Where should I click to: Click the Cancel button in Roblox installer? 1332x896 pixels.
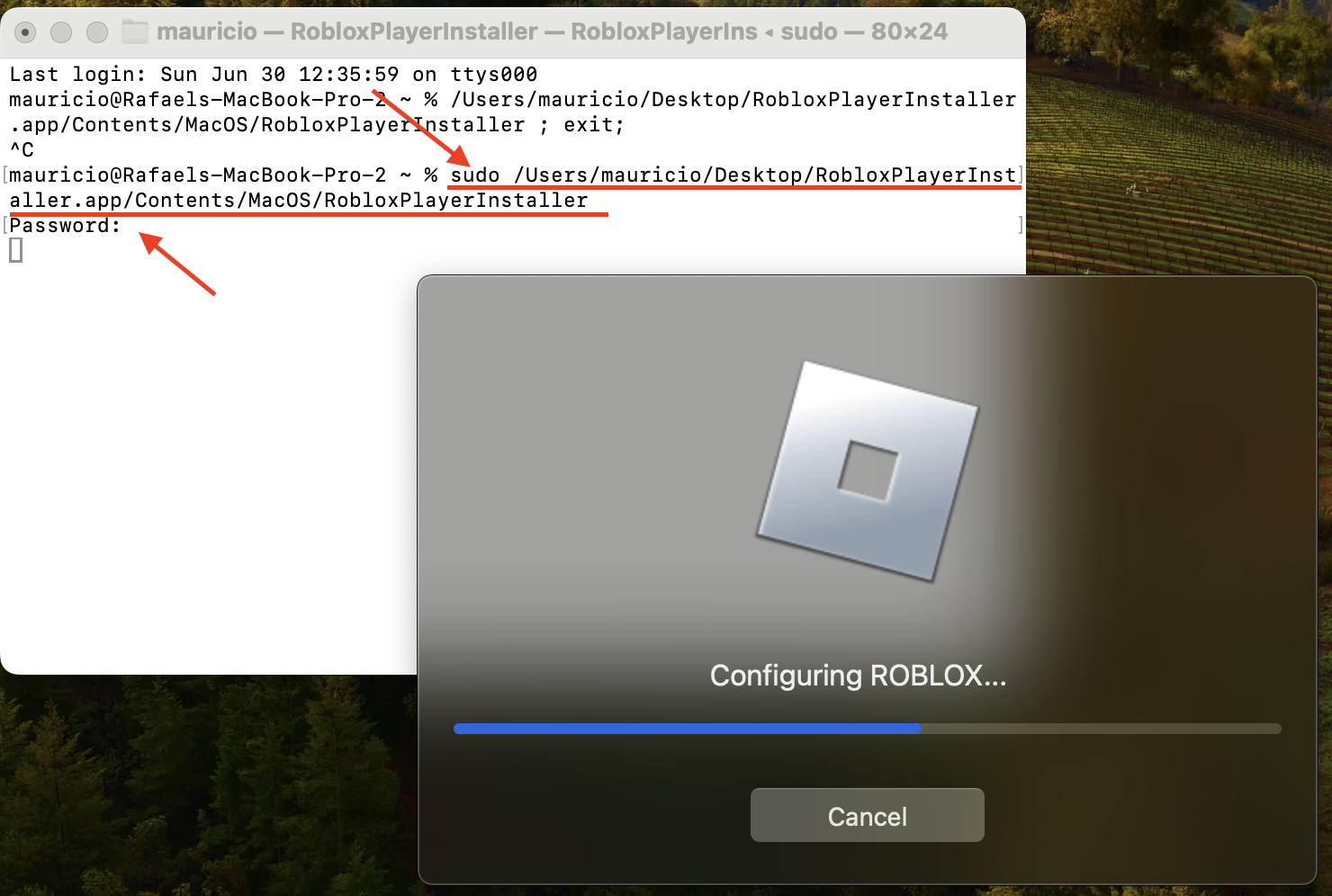tap(867, 815)
